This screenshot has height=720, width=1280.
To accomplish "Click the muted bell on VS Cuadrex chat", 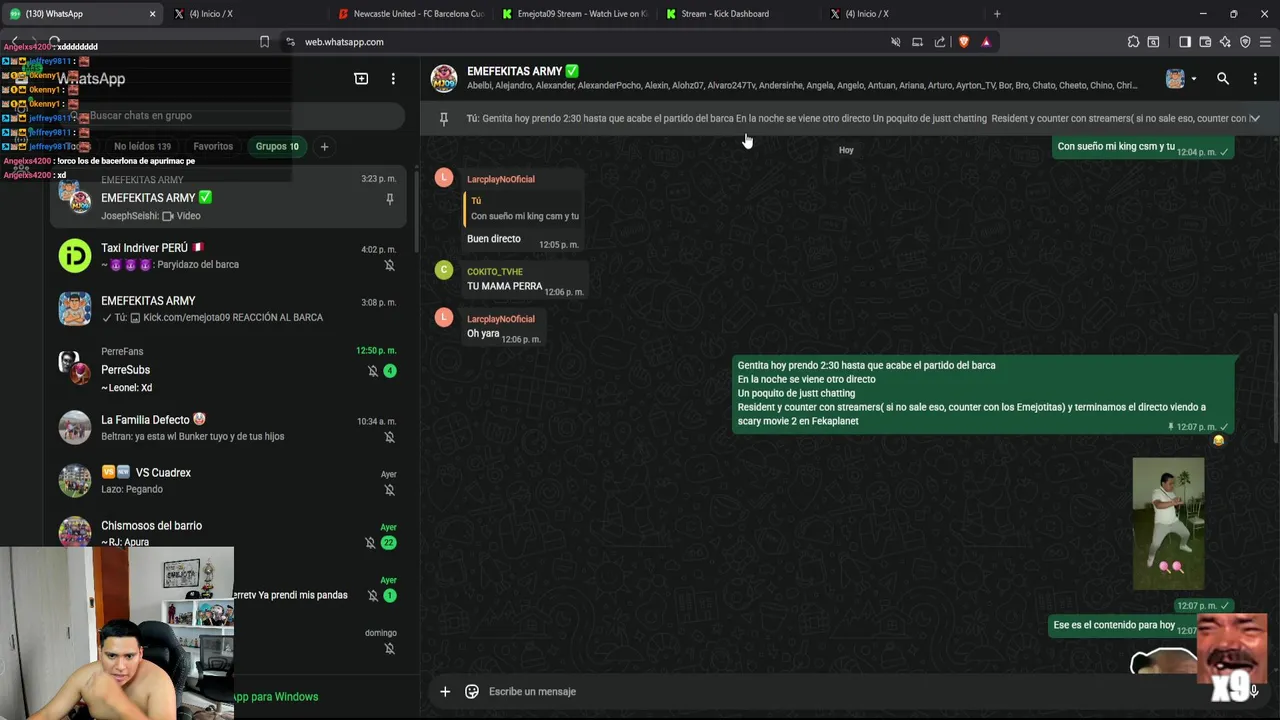I will pyautogui.click(x=389, y=490).
